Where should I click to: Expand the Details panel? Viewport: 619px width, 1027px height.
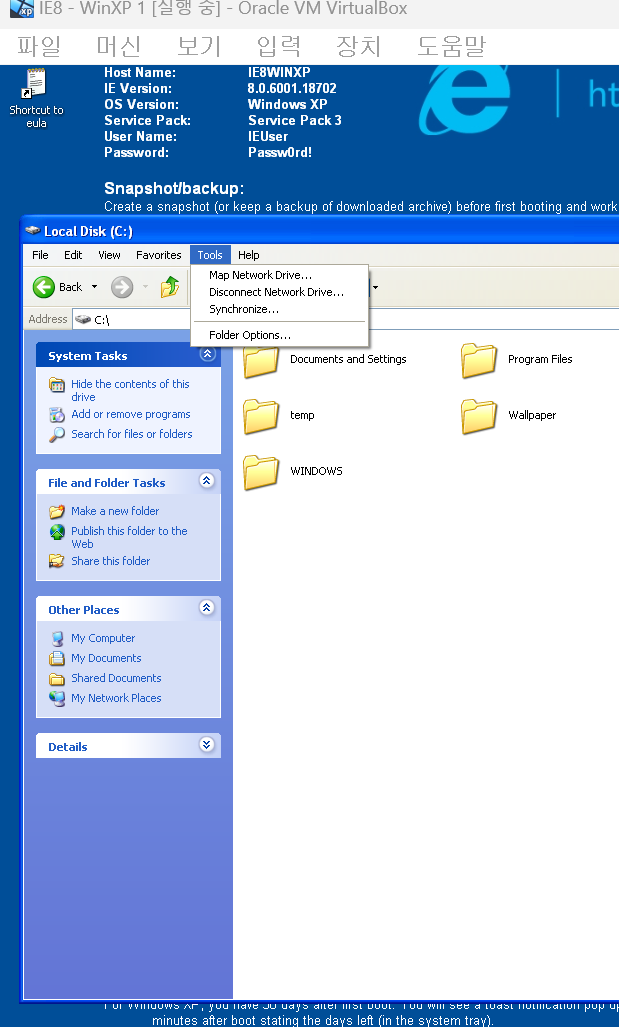(207, 745)
